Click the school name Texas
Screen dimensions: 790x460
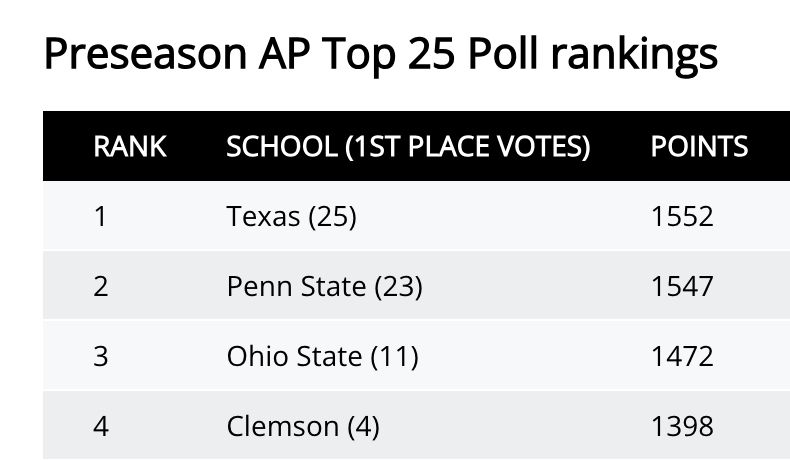(x=264, y=216)
